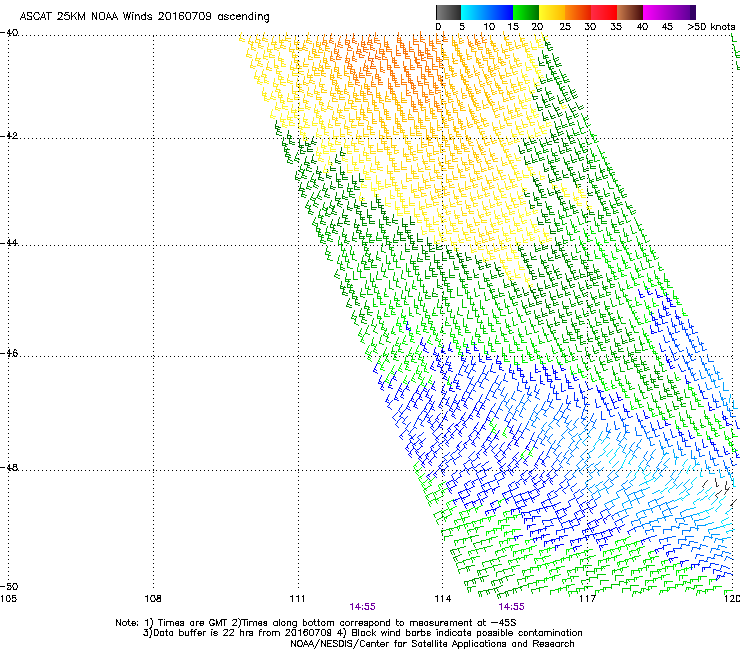Click the latitude label '-46'
The height and width of the screenshot is (650, 740).
click(9, 354)
